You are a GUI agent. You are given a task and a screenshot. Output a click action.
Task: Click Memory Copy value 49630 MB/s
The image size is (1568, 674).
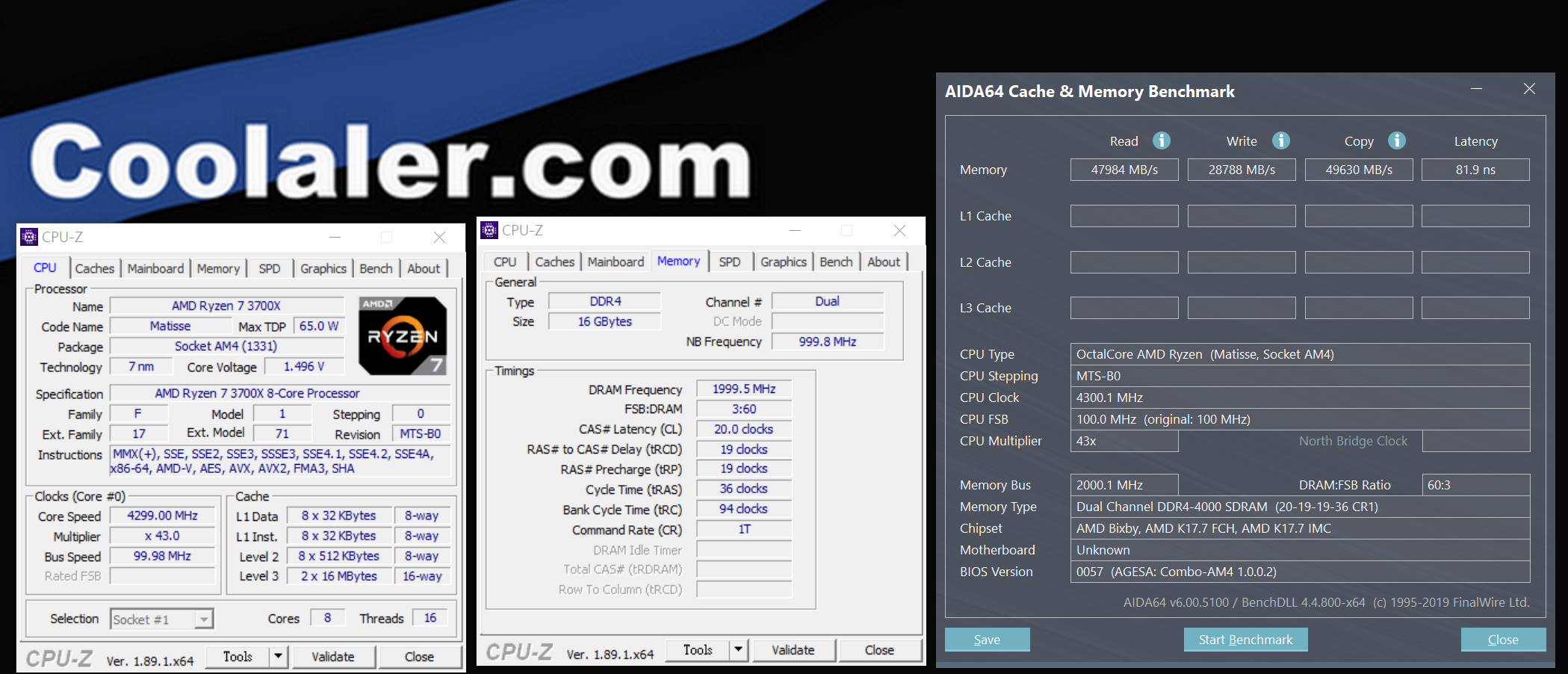point(1359,170)
